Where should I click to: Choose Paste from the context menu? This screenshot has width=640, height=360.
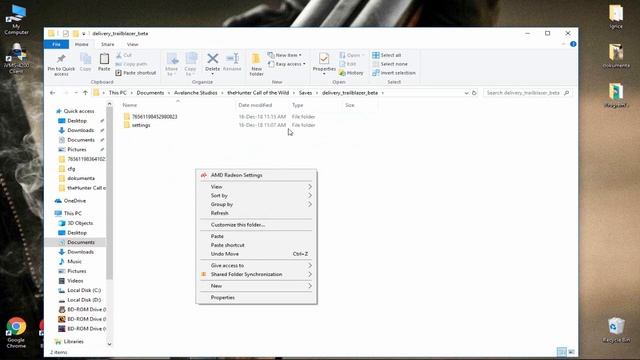click(256, 236)
